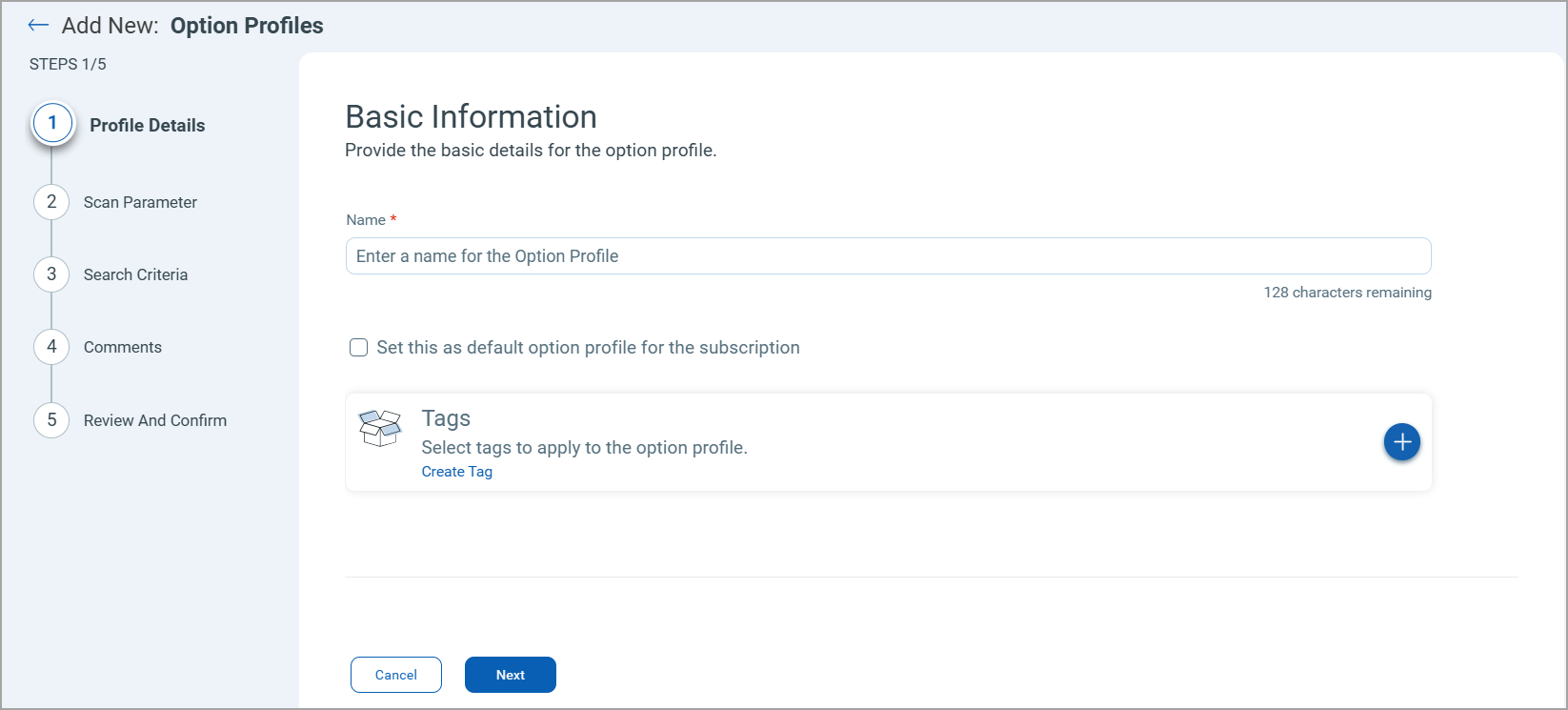Screen dimensions: 1568x710
Task: Click the Next button
Action: [x=511, y=675]
